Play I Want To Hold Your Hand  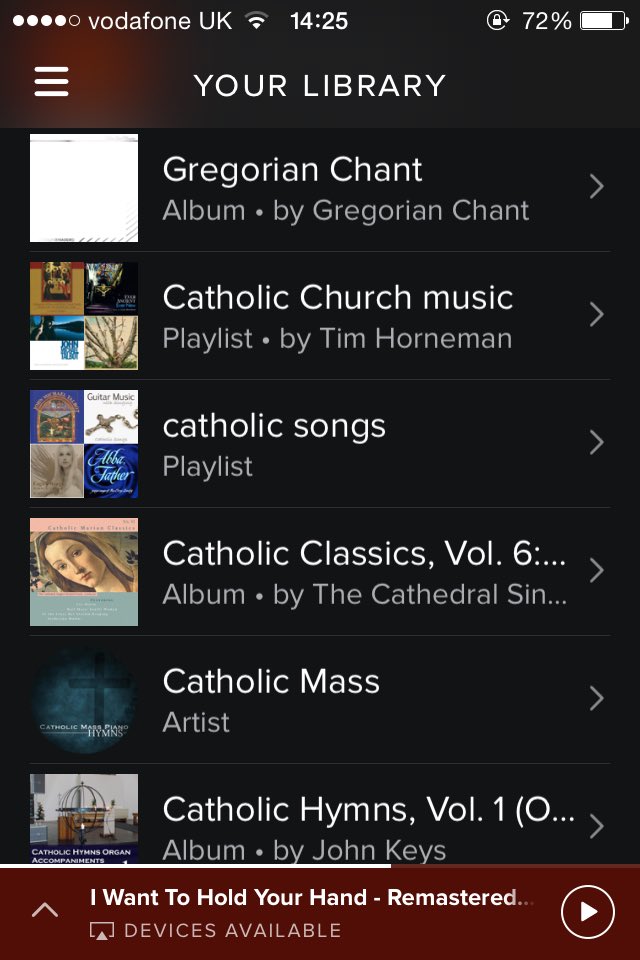tap(587, 912)
